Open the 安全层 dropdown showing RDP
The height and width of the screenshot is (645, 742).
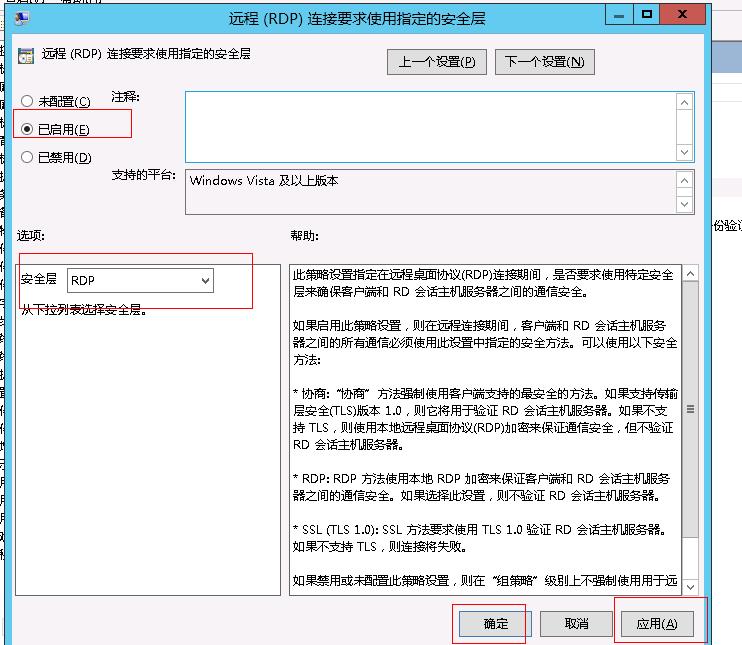(141, 281)
